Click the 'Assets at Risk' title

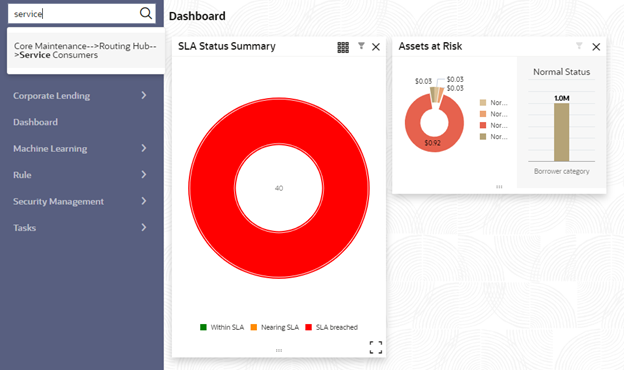coord(430,46)
